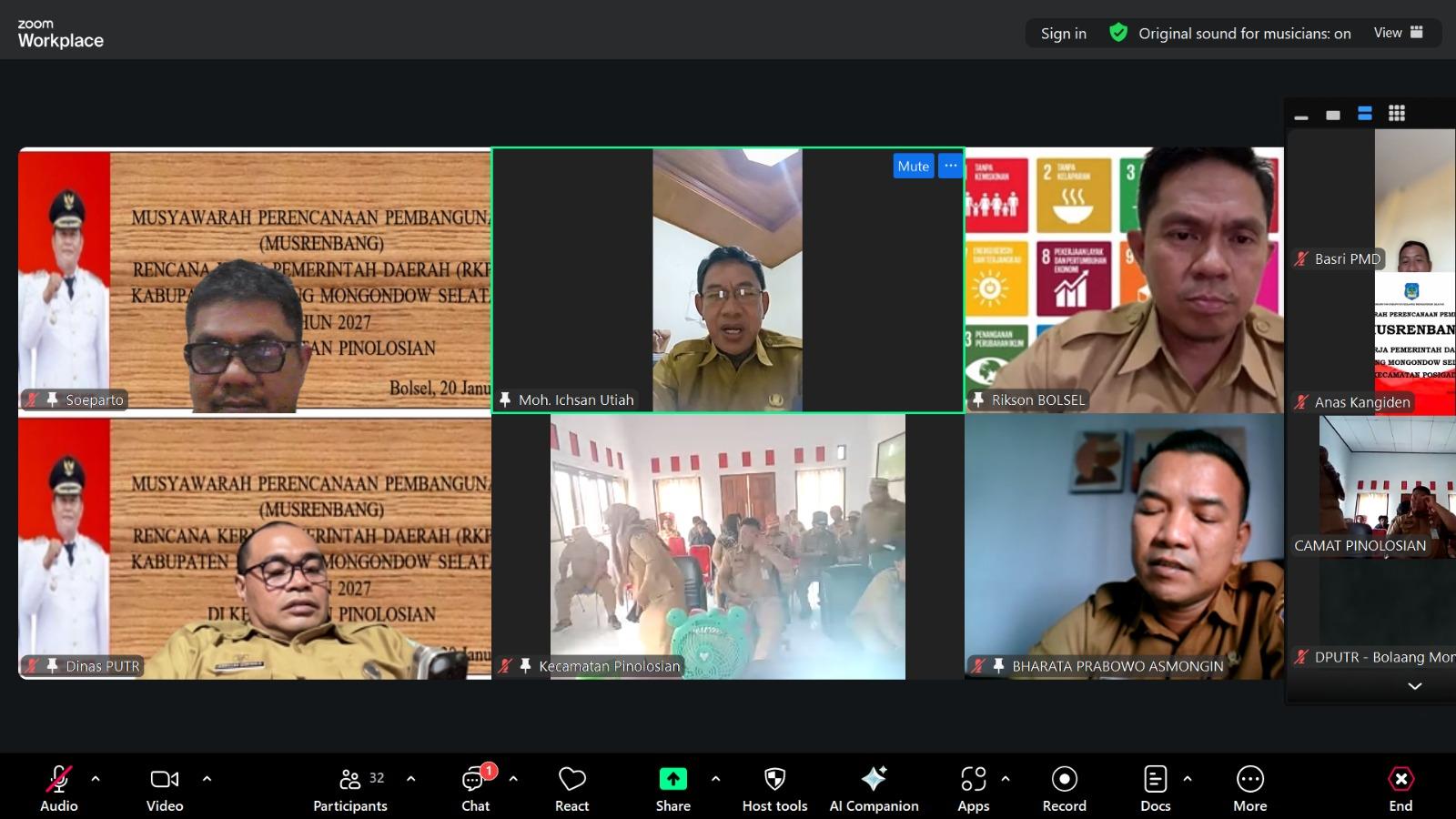Click the Sign in button
Viewport: 1456px width, 819px height.
pyautogui.click(x=1063, y=34)
